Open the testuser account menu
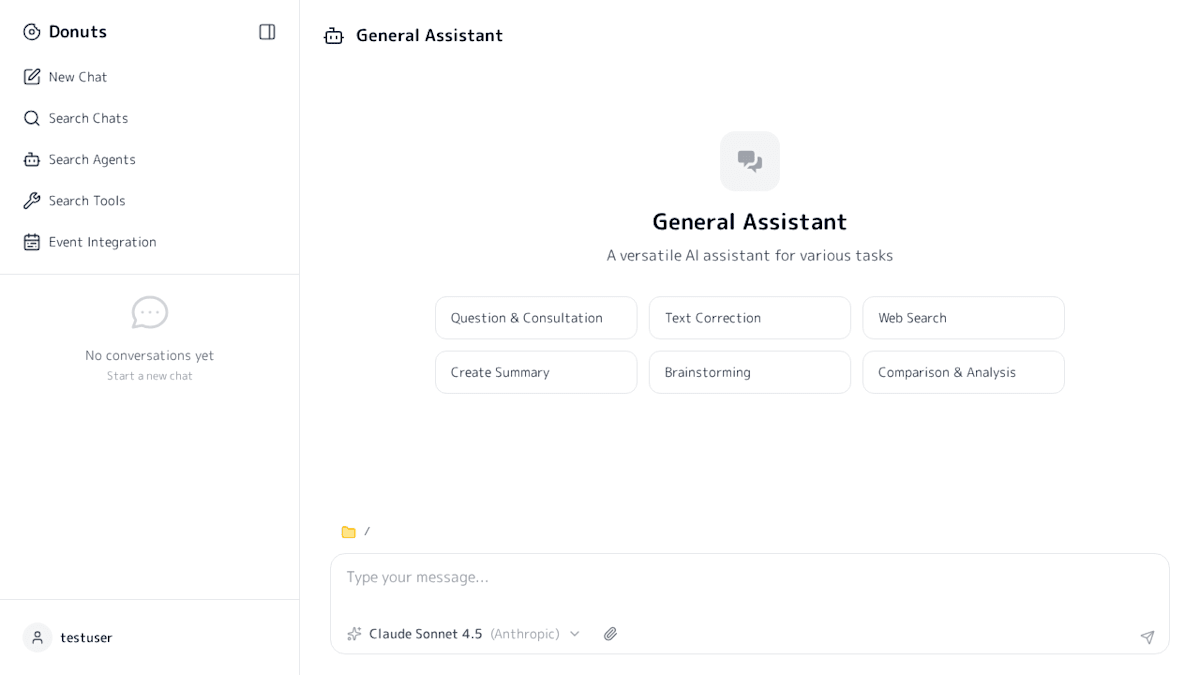Image resolution: width=1200 pixels, height=675 pixels. (x=150, y=638)
